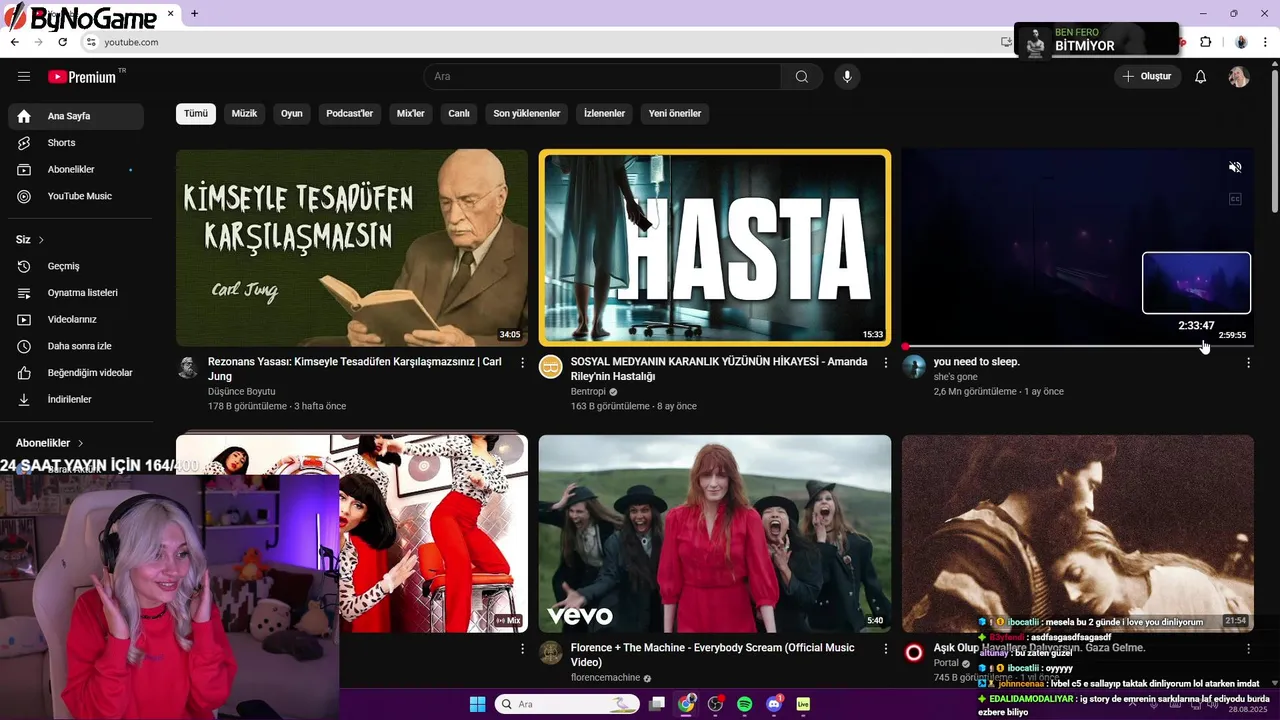This screenshot has height=720, width=1280.
Task: Open the Everybody Scream video thumbnail
Action: click(715, 533)
